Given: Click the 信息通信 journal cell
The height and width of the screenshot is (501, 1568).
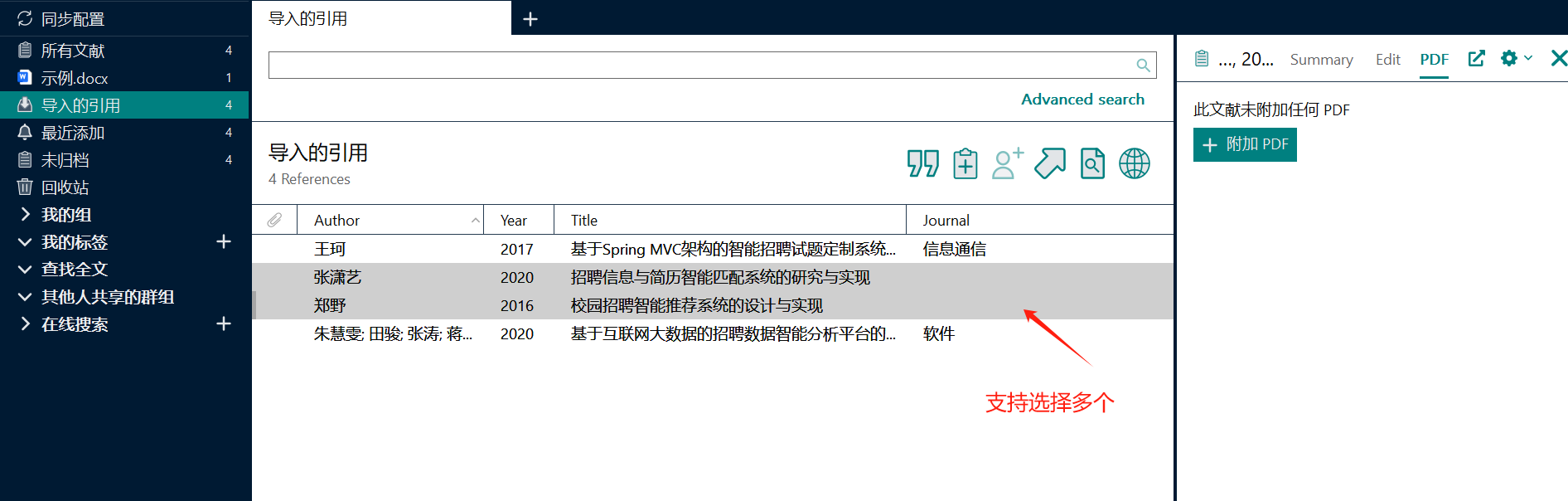Looking at the screenshot, I should point(955,249).
